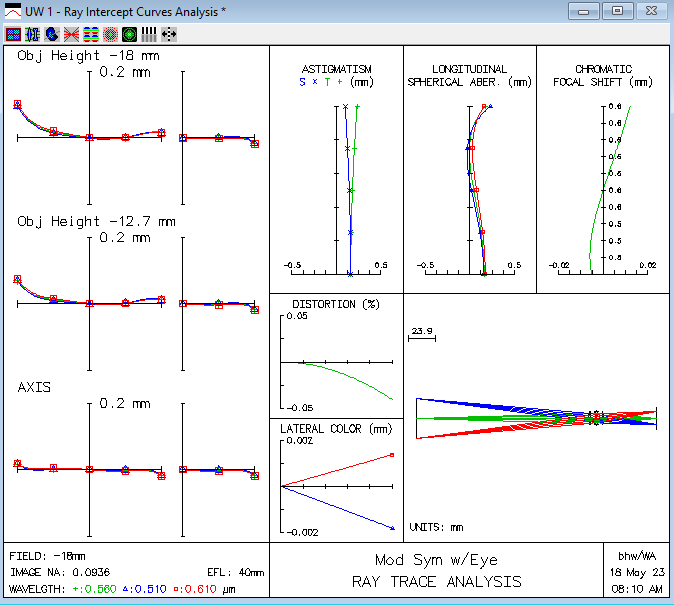This screenshot has width=674, height=605.
Task: Show the lens drawing icon
Action: (x=33, y=34)
